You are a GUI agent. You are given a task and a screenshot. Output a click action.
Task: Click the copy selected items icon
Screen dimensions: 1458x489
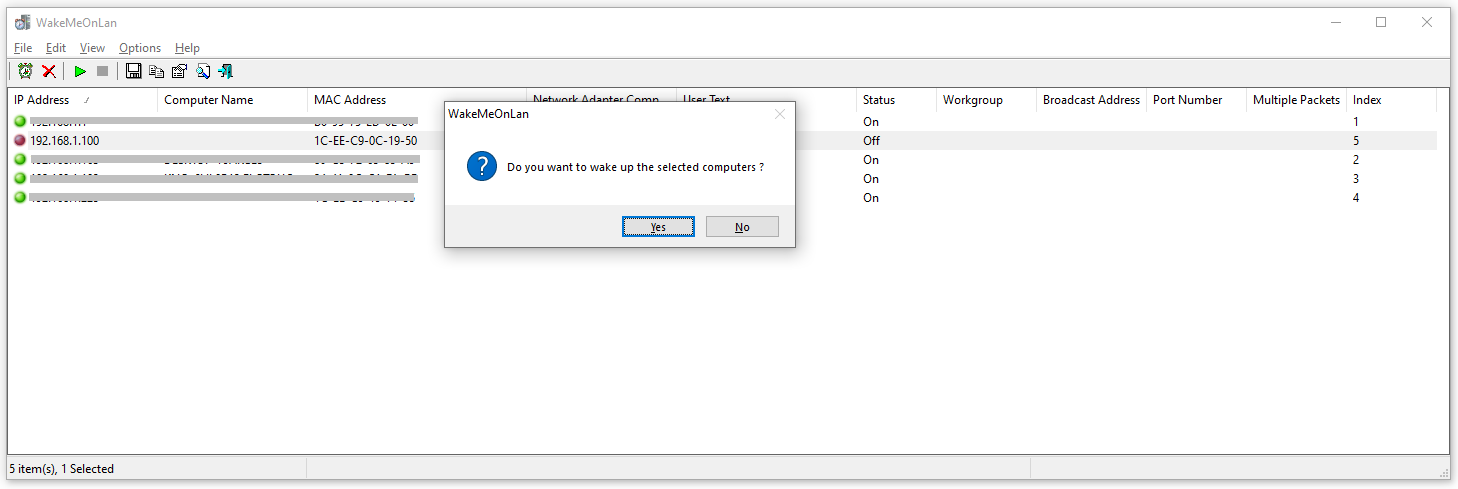tap(157, 71)
